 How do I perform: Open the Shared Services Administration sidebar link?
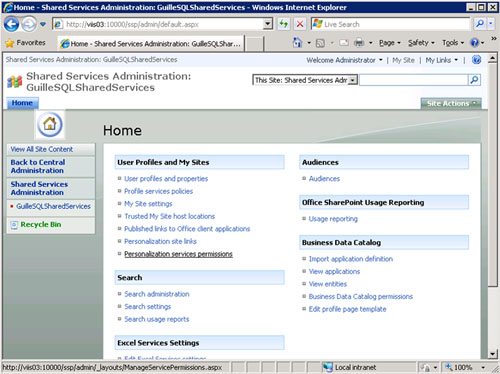point(39,188)
